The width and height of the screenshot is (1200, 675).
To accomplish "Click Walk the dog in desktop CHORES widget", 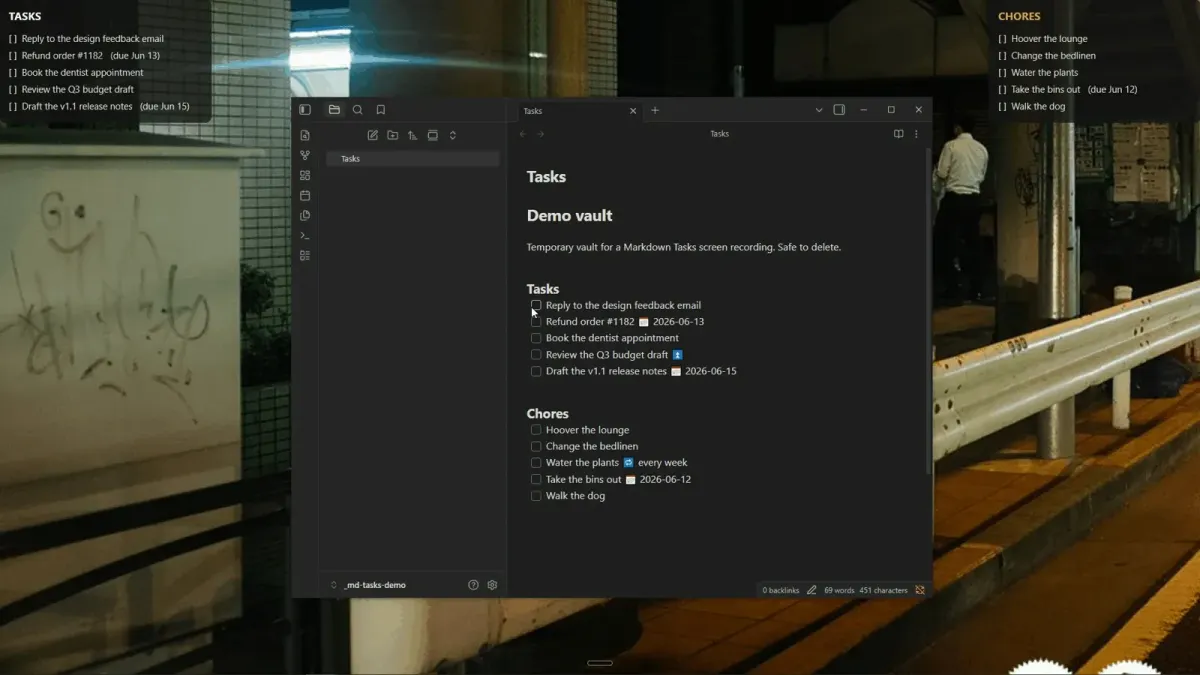I will point(1037,106).
